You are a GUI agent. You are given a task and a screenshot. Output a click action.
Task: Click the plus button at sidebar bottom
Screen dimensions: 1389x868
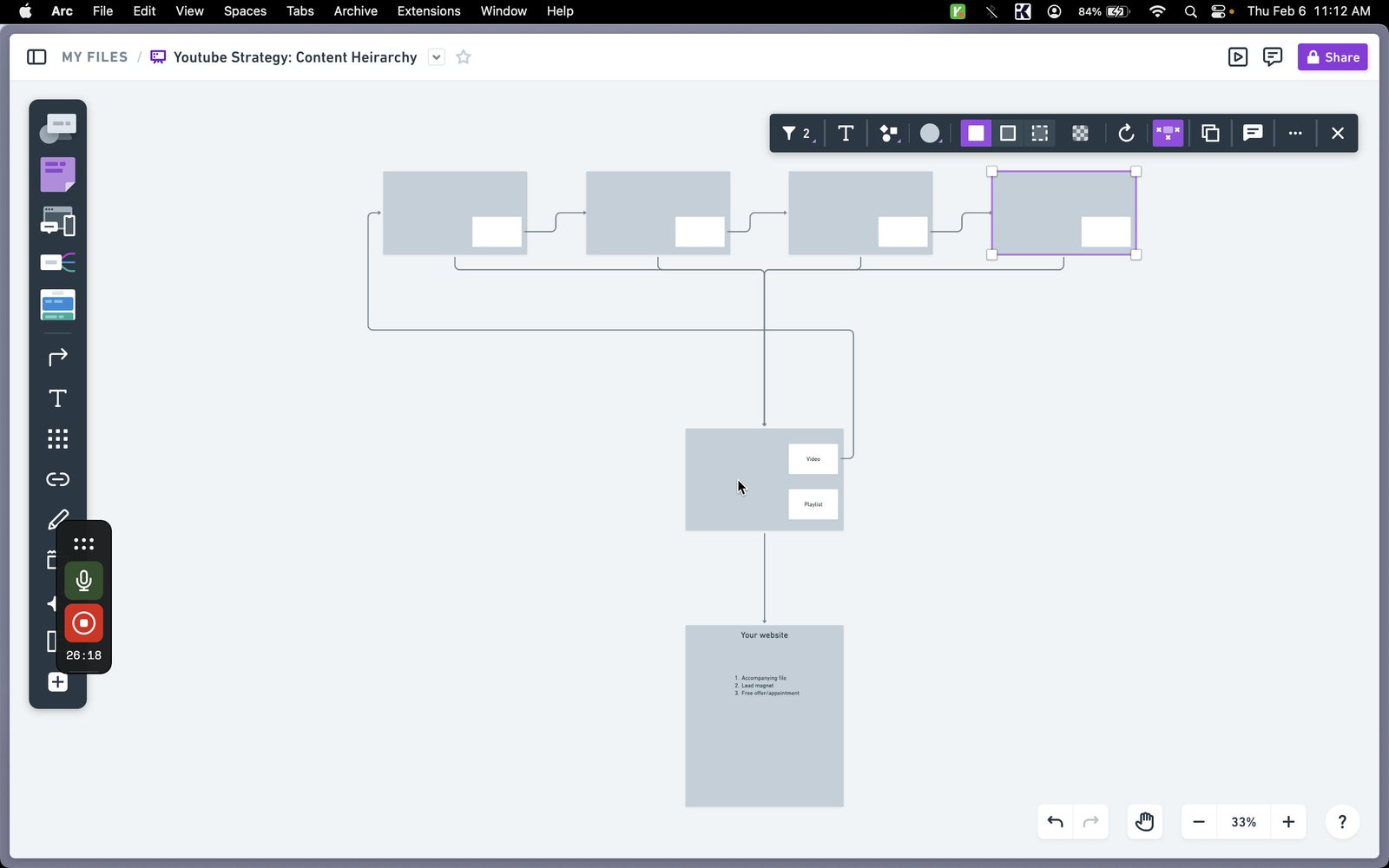point(57,682)
